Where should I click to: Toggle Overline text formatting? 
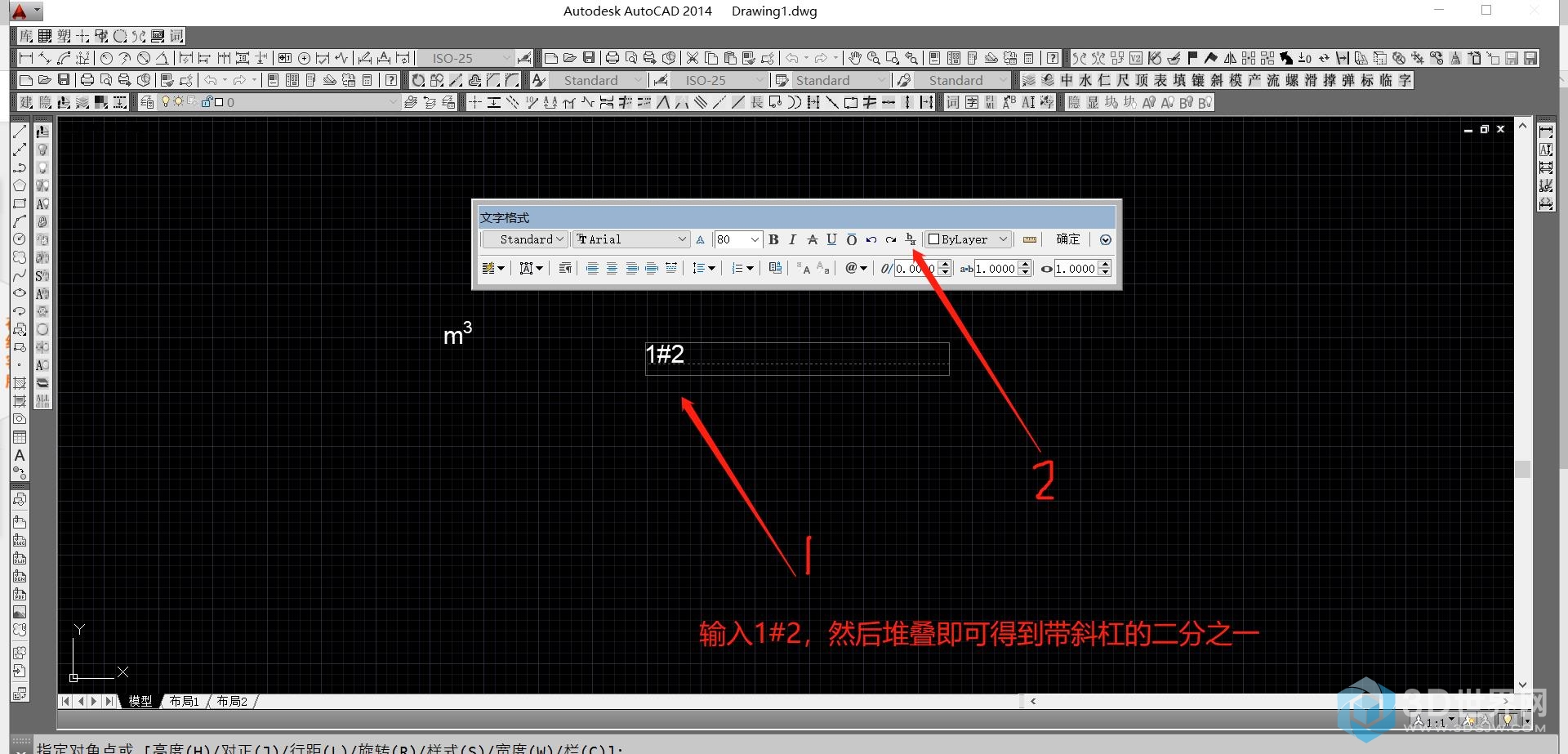point(851,239)
